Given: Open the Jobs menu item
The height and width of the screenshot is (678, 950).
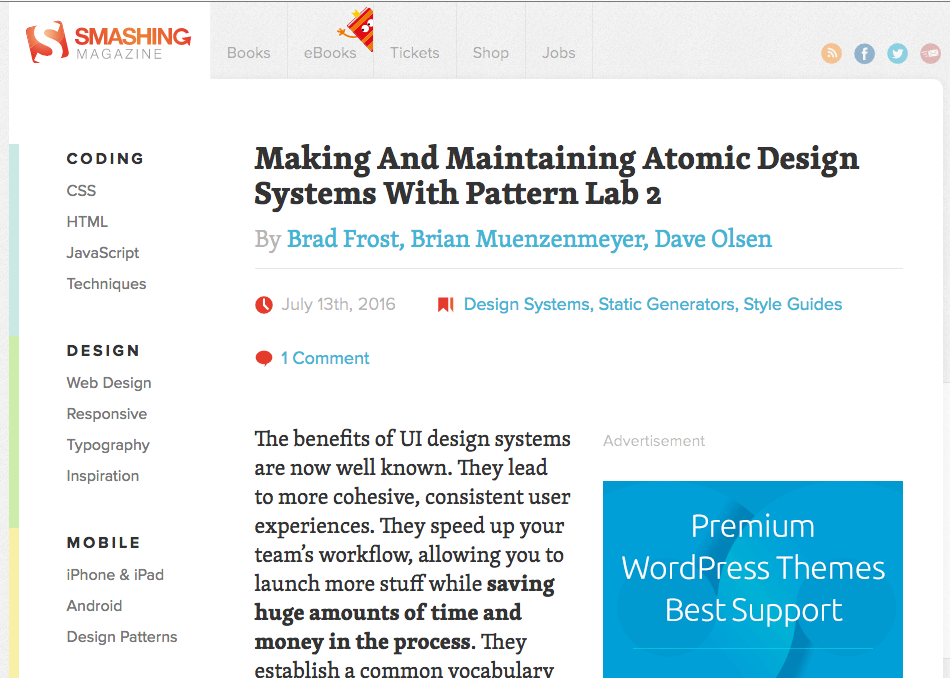Looking at the screenshot, I should (559, 53).
